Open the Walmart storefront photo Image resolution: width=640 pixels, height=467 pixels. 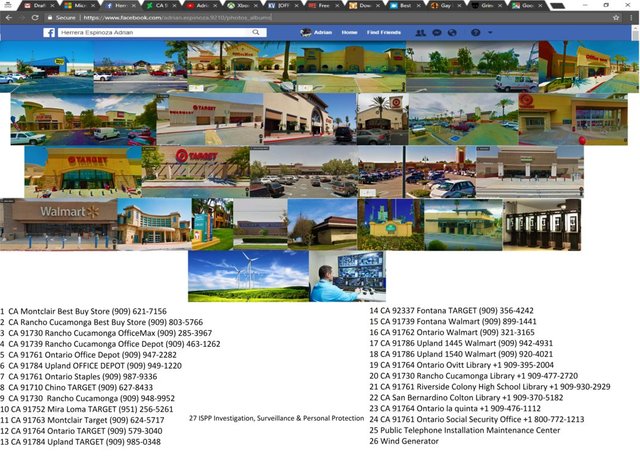click(58, 224)
